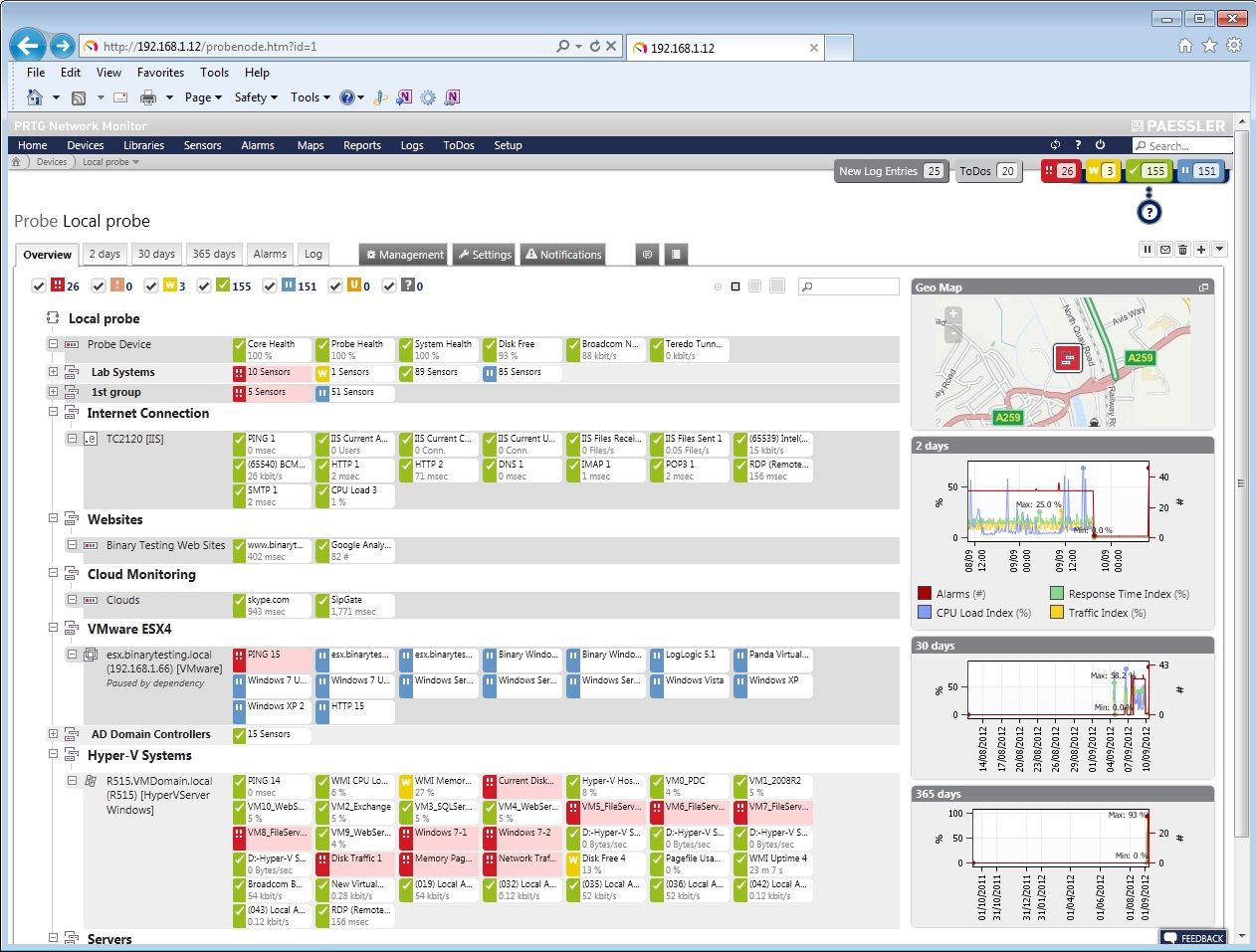Open the history page tab icon
The image size is (1256, 952).
(x=676, y=255)
